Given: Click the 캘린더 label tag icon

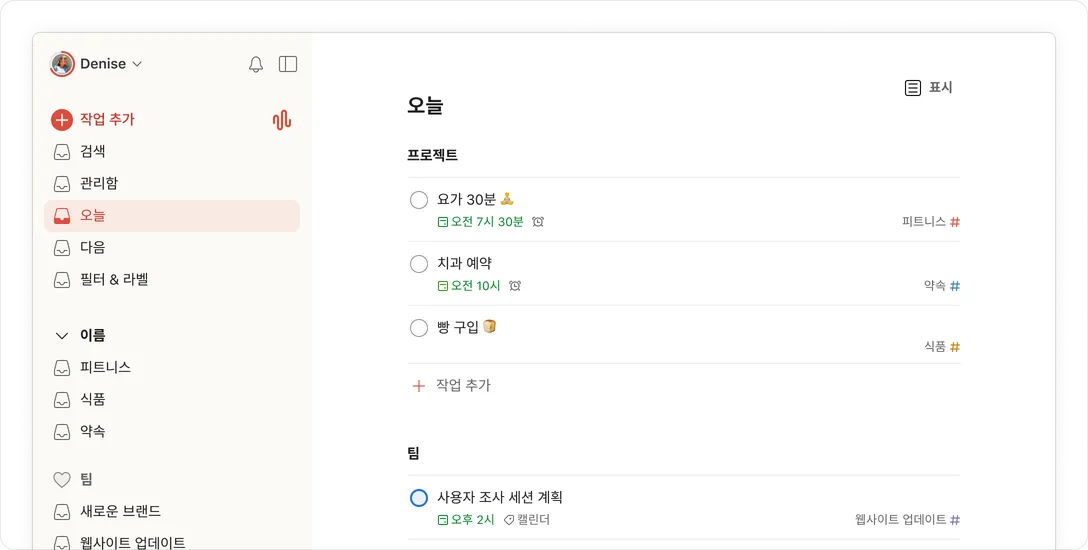Looking at the screenshot, I should pyautogui.click(x=509, y=520).
